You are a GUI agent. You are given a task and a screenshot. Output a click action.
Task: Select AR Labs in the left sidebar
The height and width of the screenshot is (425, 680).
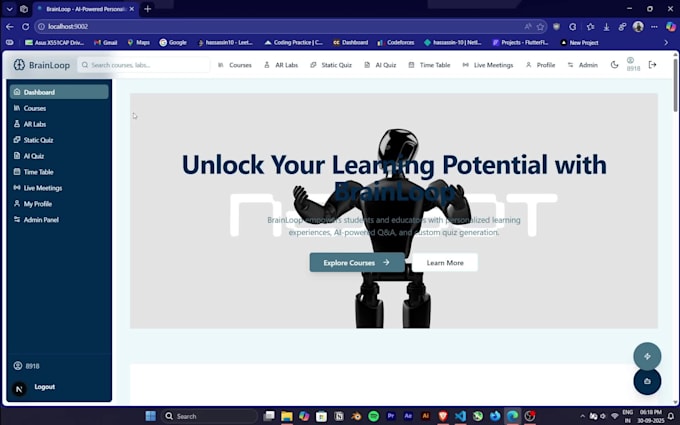[59, 124]
